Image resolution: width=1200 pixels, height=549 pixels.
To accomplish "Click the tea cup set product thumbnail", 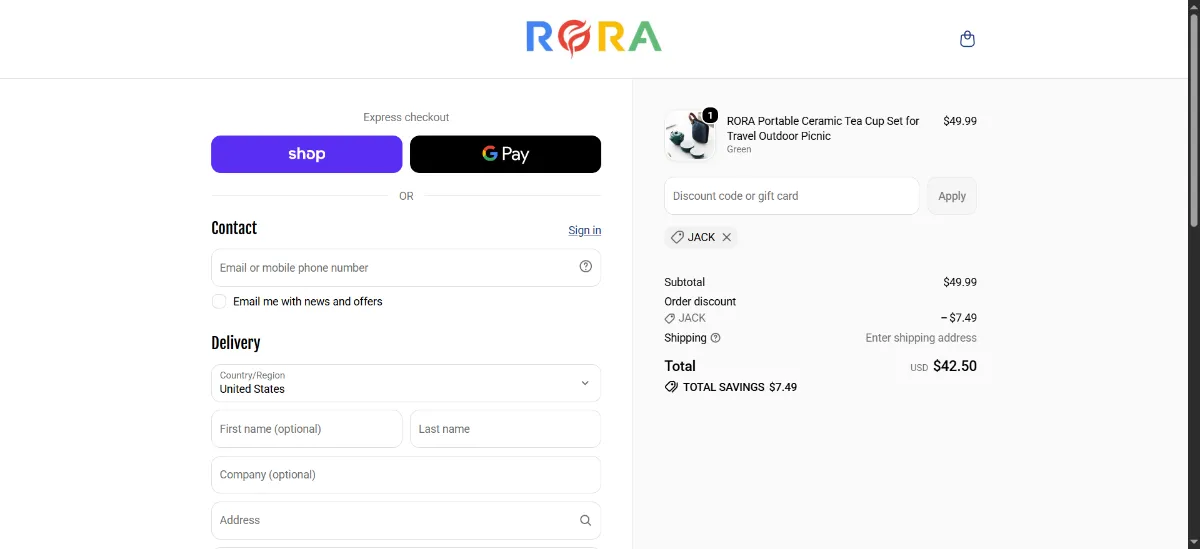I will click(690, 135).
